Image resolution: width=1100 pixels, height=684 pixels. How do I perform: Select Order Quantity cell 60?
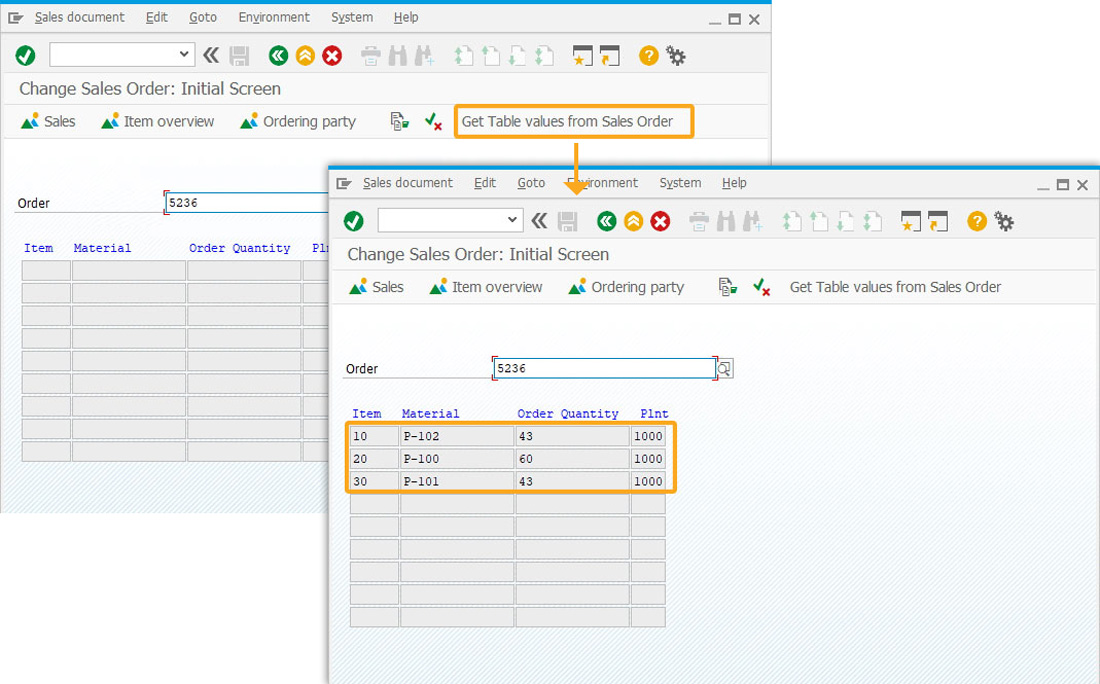pos(572,459)
